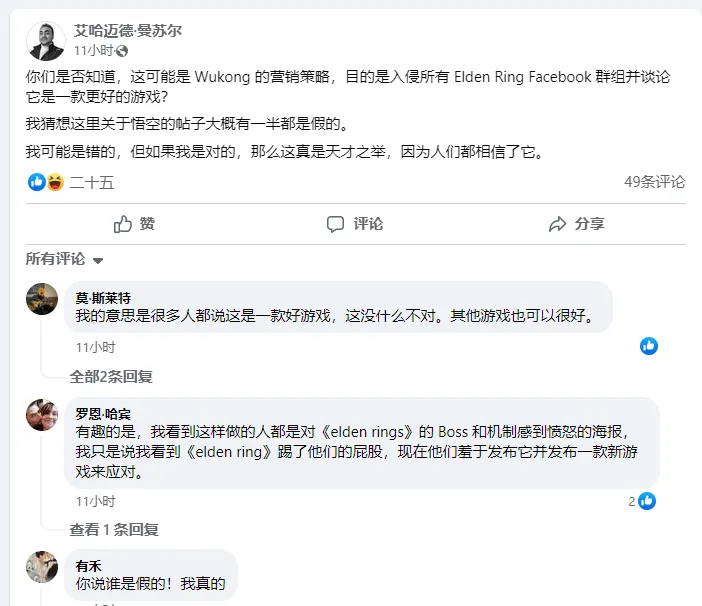Open 有禾's avatar thumbnail
The height and width of the screenshot is (606, 702).
pos(42,567)
